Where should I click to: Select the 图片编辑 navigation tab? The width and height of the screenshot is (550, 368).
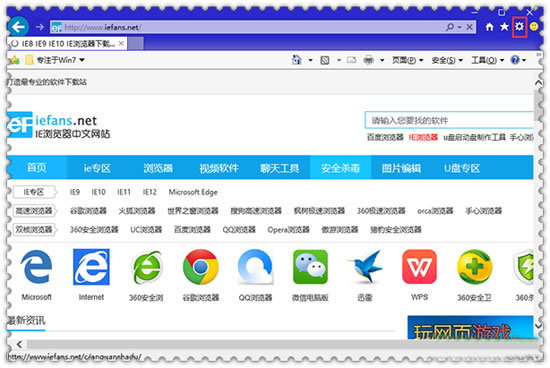[x=401, y=168]
